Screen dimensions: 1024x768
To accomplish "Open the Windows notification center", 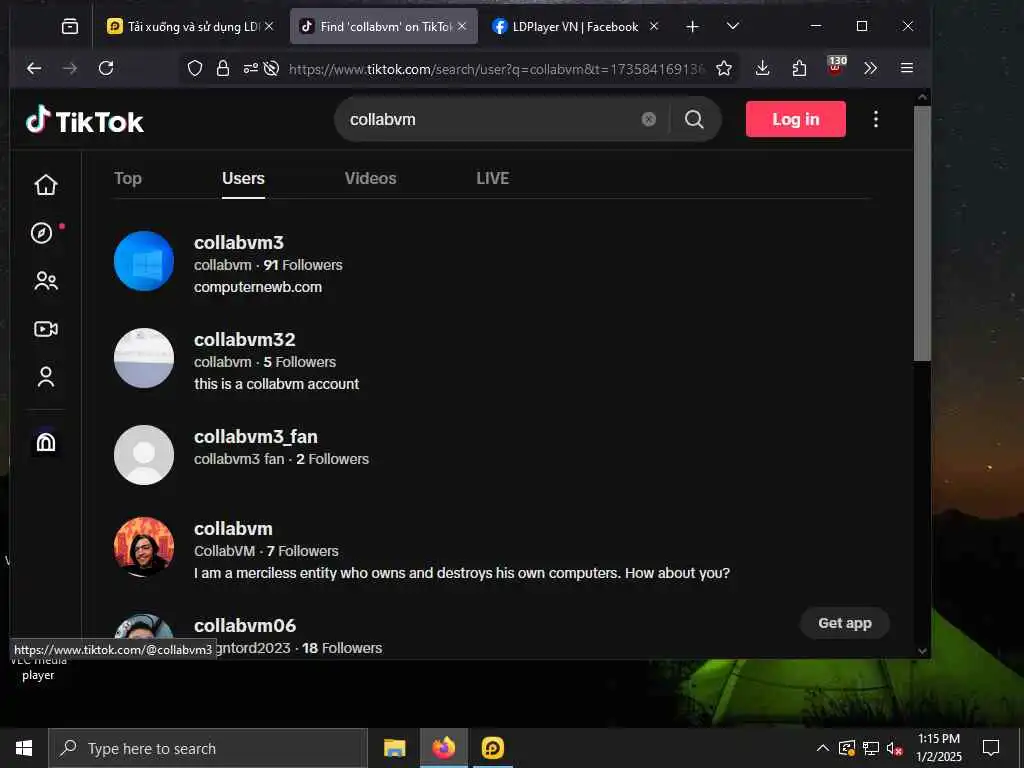I will coord(991,748).
